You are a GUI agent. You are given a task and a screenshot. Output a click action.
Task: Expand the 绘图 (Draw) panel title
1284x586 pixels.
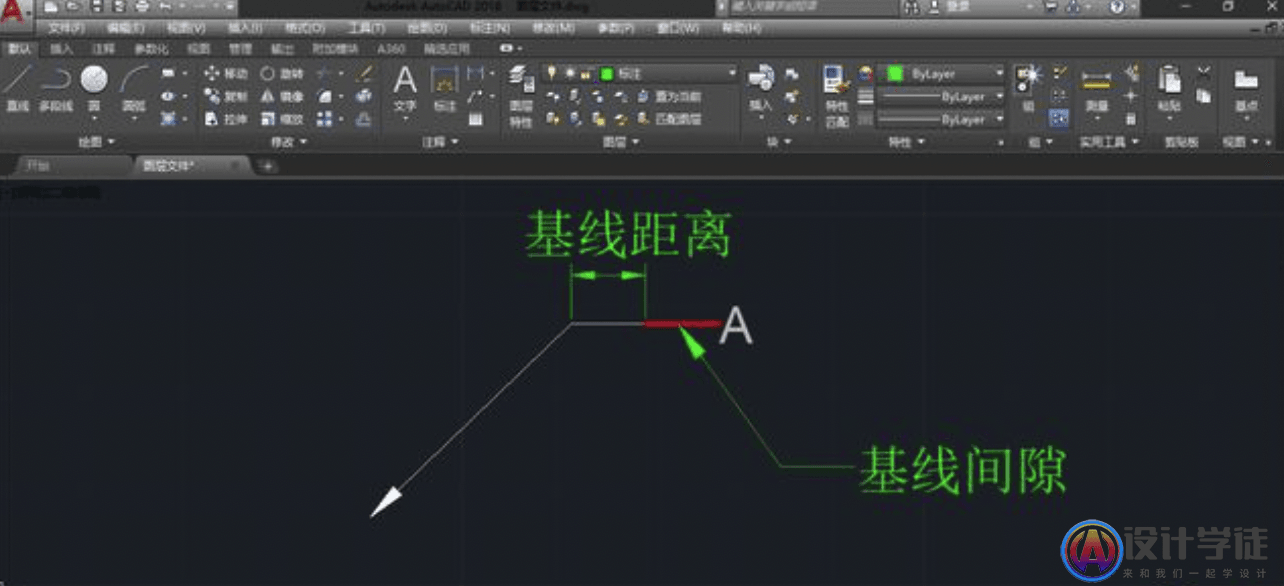coord(97,143)
